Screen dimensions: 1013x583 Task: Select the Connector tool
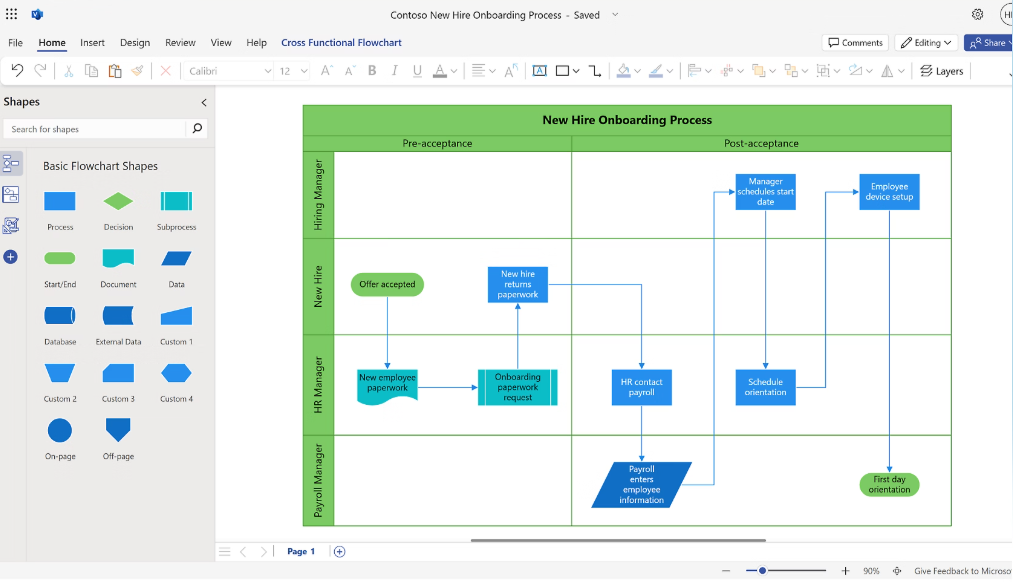(595, 70)
